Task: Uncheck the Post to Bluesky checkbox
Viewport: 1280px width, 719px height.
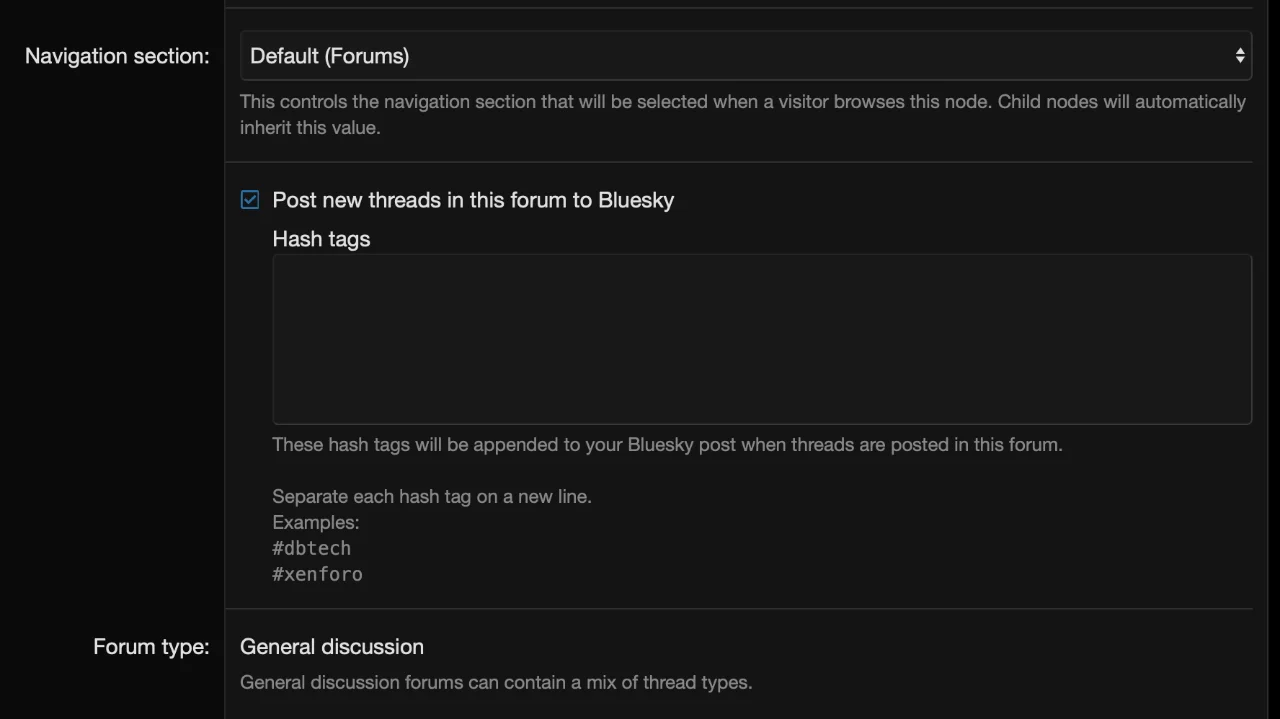Action: point(250,200)
